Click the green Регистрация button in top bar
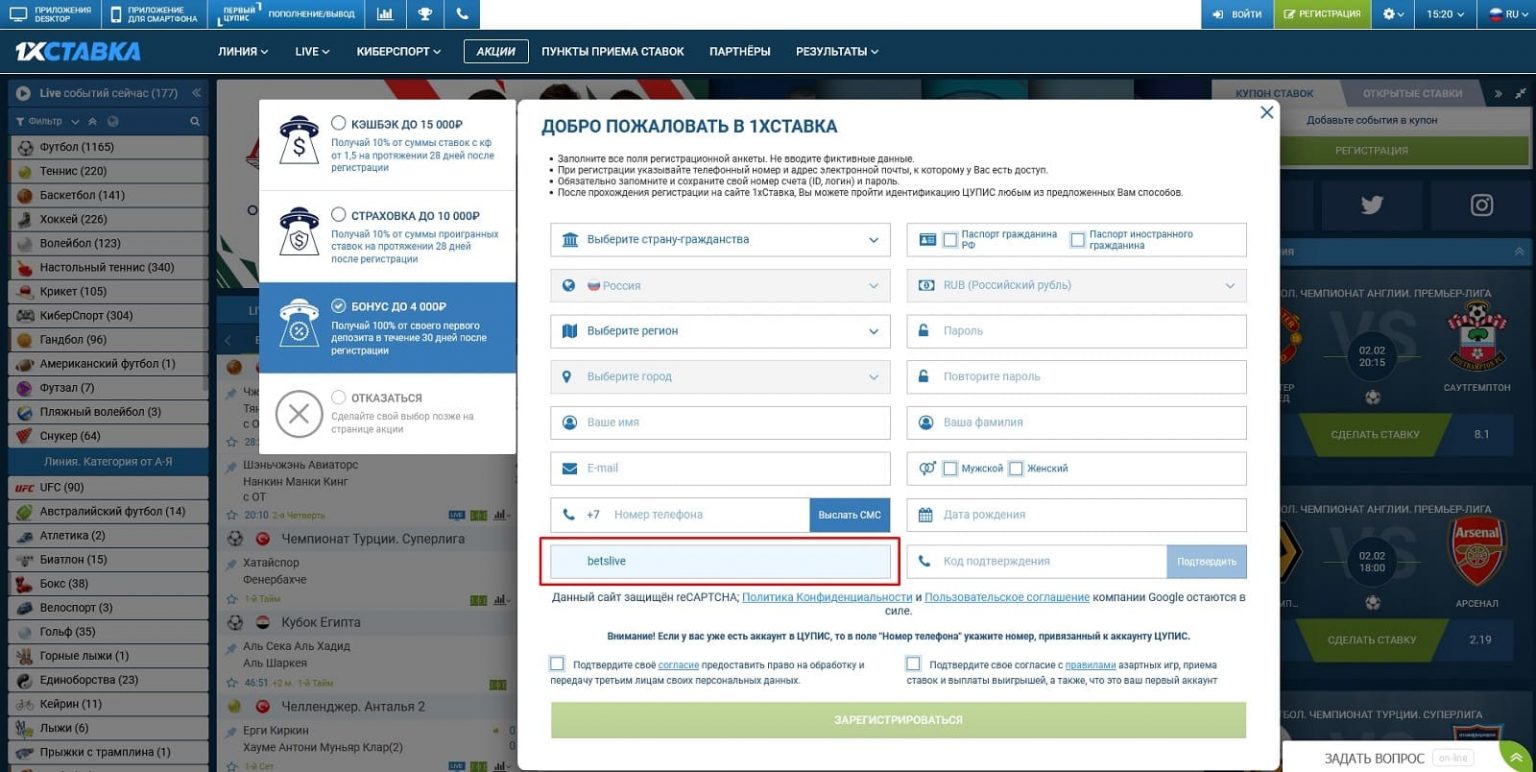The image size is (1536, 772). tap(1322, 14)
